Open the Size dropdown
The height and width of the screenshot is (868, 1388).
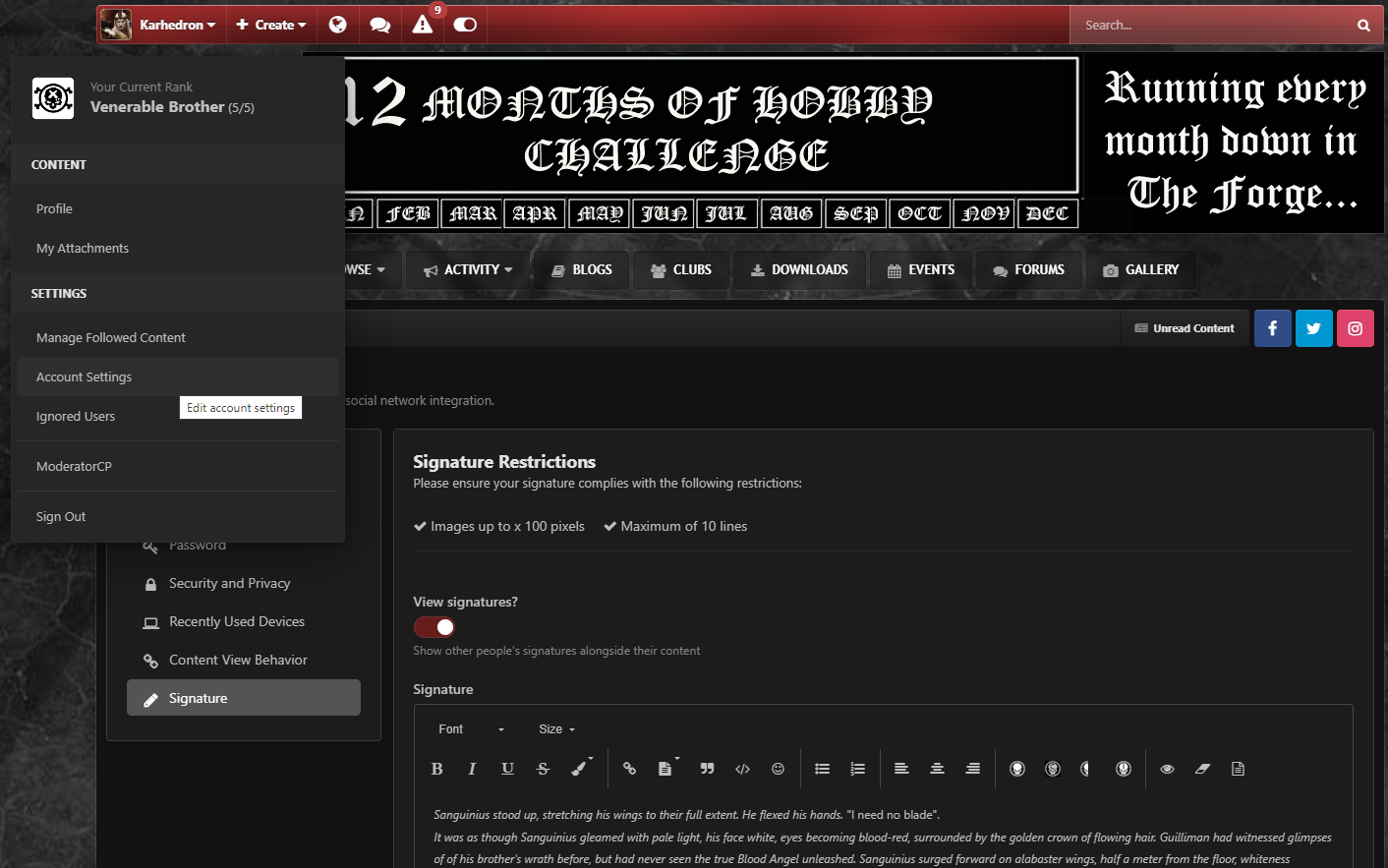[x=556, y=729]
